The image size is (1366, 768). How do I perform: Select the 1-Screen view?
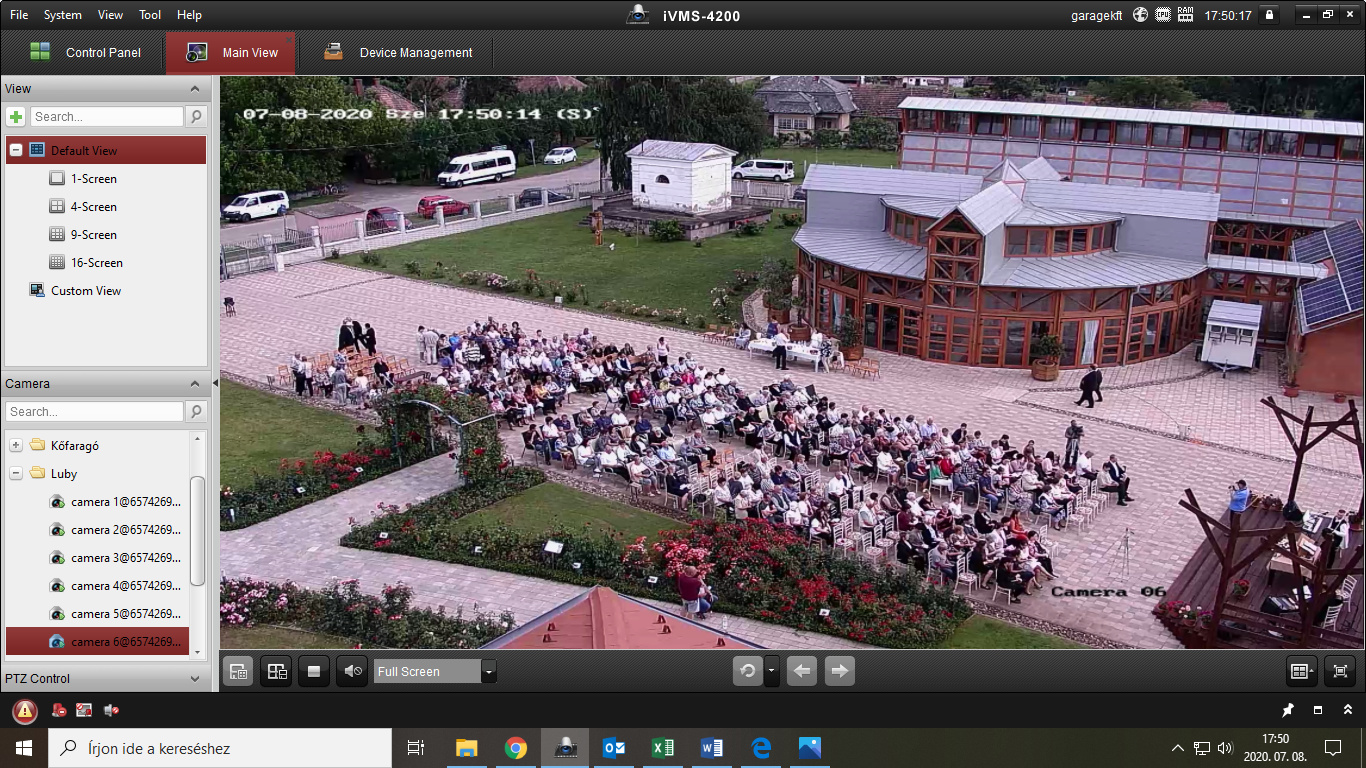click(93, 179)
